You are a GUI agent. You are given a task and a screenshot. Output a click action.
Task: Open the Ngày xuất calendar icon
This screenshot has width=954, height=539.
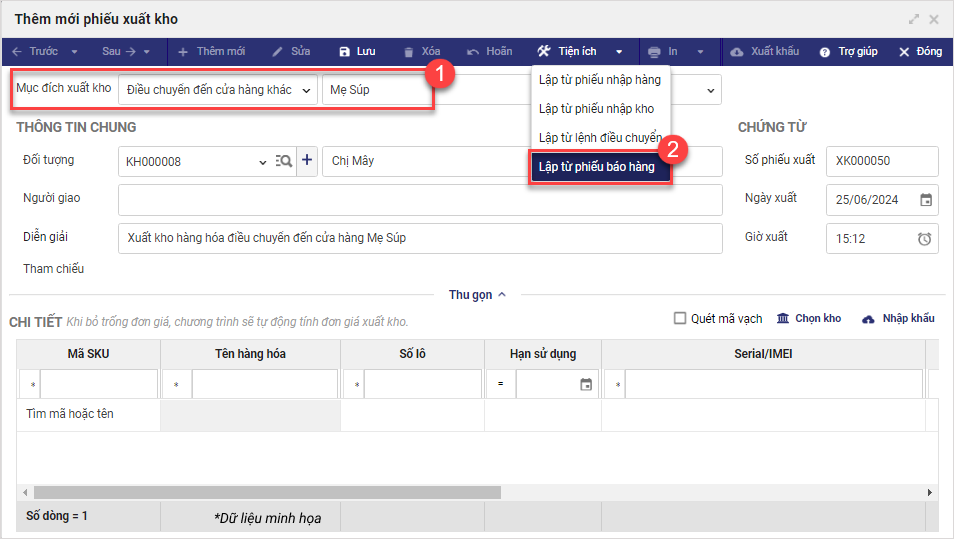926,200
